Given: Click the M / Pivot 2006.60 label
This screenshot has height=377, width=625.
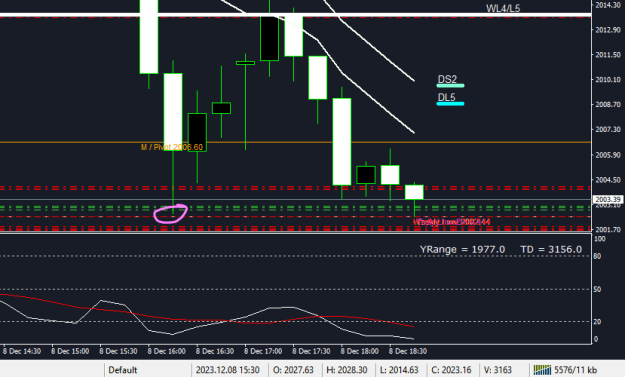Looking at the screenshot, I should [172, 147].
